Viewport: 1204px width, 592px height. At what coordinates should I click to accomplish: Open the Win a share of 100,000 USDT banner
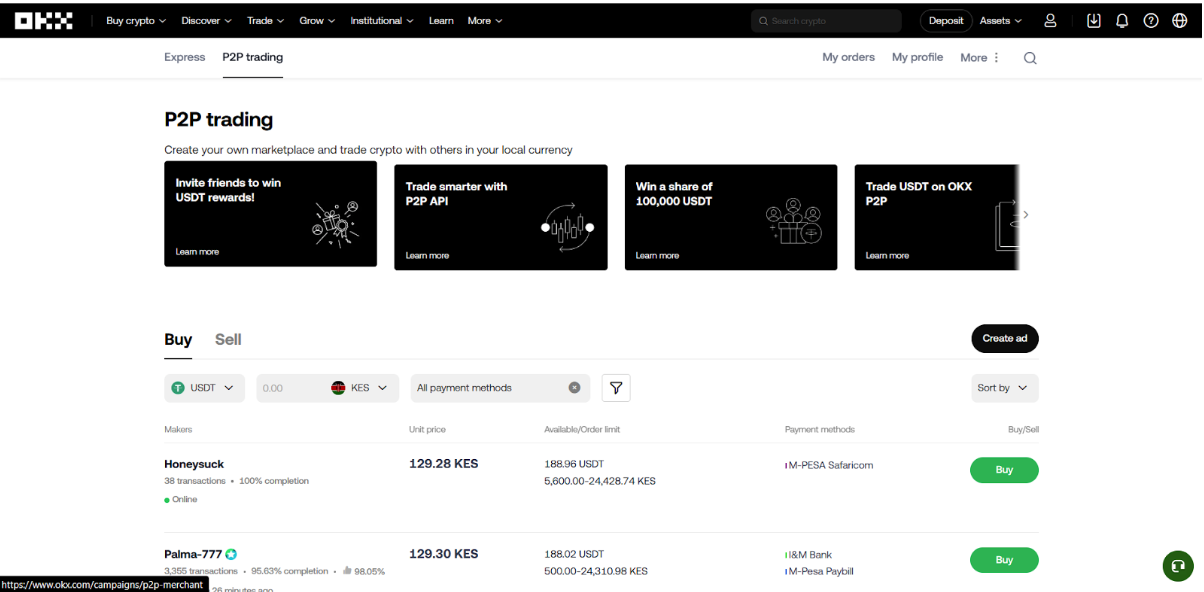pyautogui.click(x=731, y=217)
